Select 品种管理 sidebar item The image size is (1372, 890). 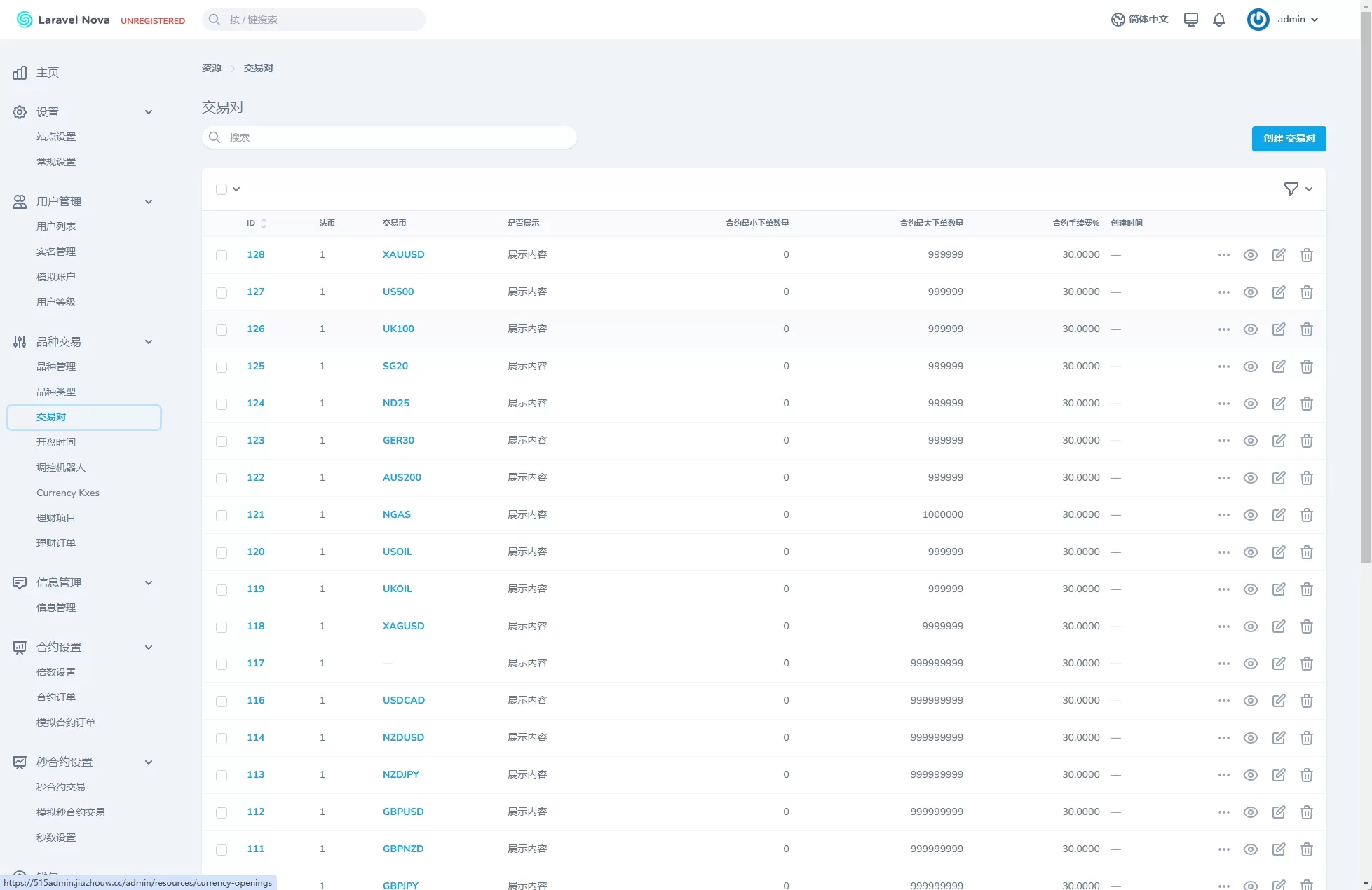pyautogui.click(x=56, y=367)
